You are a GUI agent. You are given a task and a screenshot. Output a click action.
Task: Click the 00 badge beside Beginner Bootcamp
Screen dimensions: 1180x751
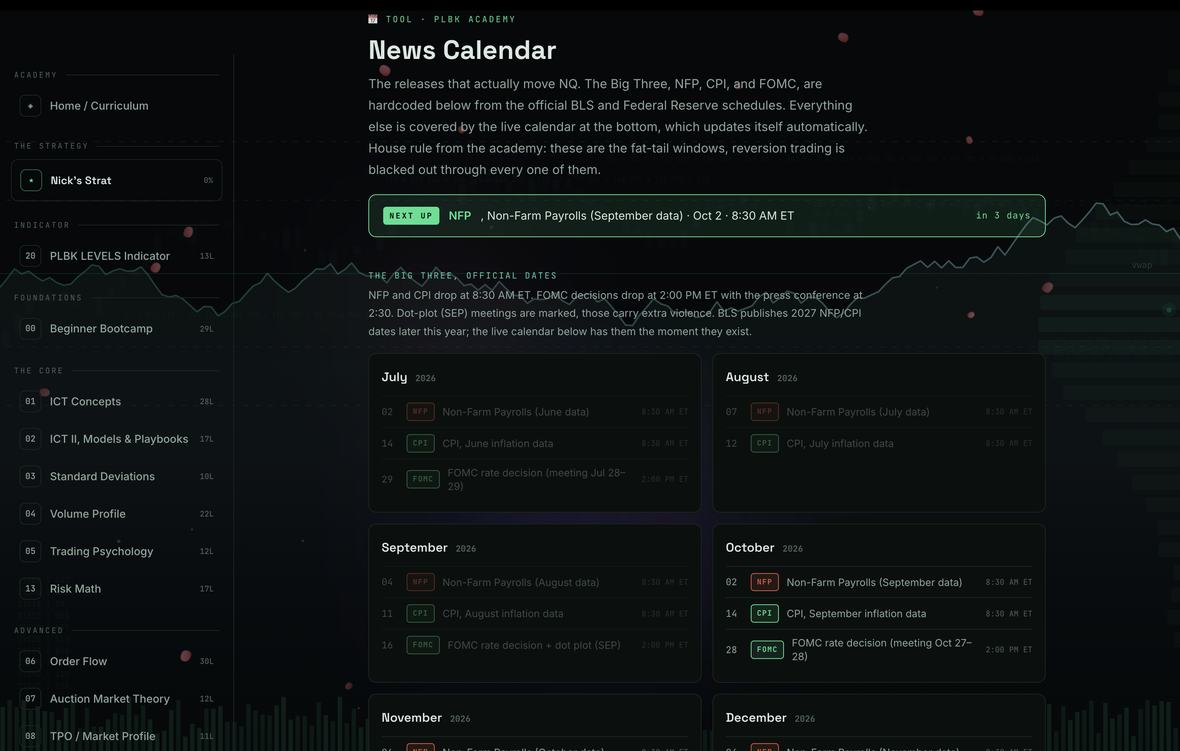coord(30,329)
